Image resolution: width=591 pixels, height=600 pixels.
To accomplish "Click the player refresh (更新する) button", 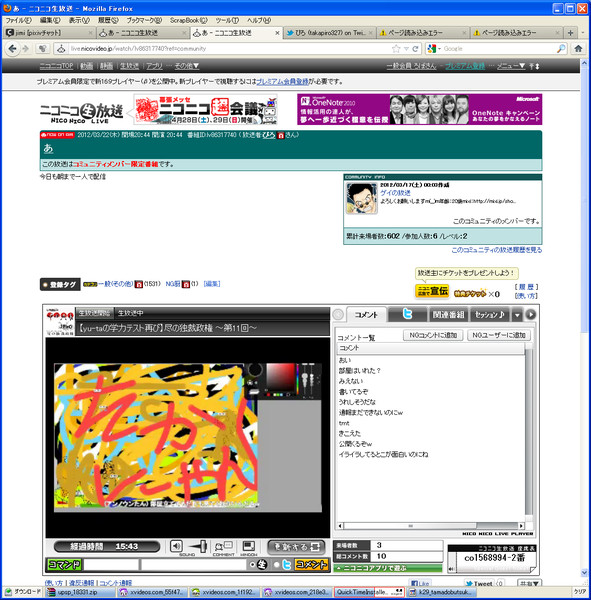I will point(296,547).
